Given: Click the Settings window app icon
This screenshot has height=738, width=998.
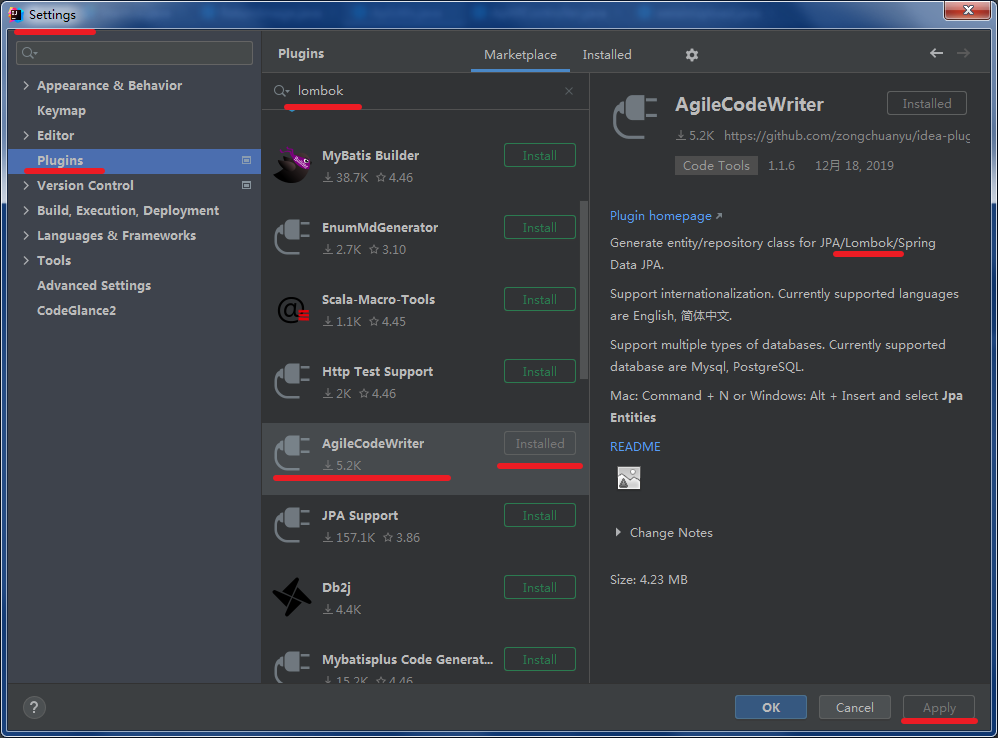Looking at the screenshot, I should [15, 14].
